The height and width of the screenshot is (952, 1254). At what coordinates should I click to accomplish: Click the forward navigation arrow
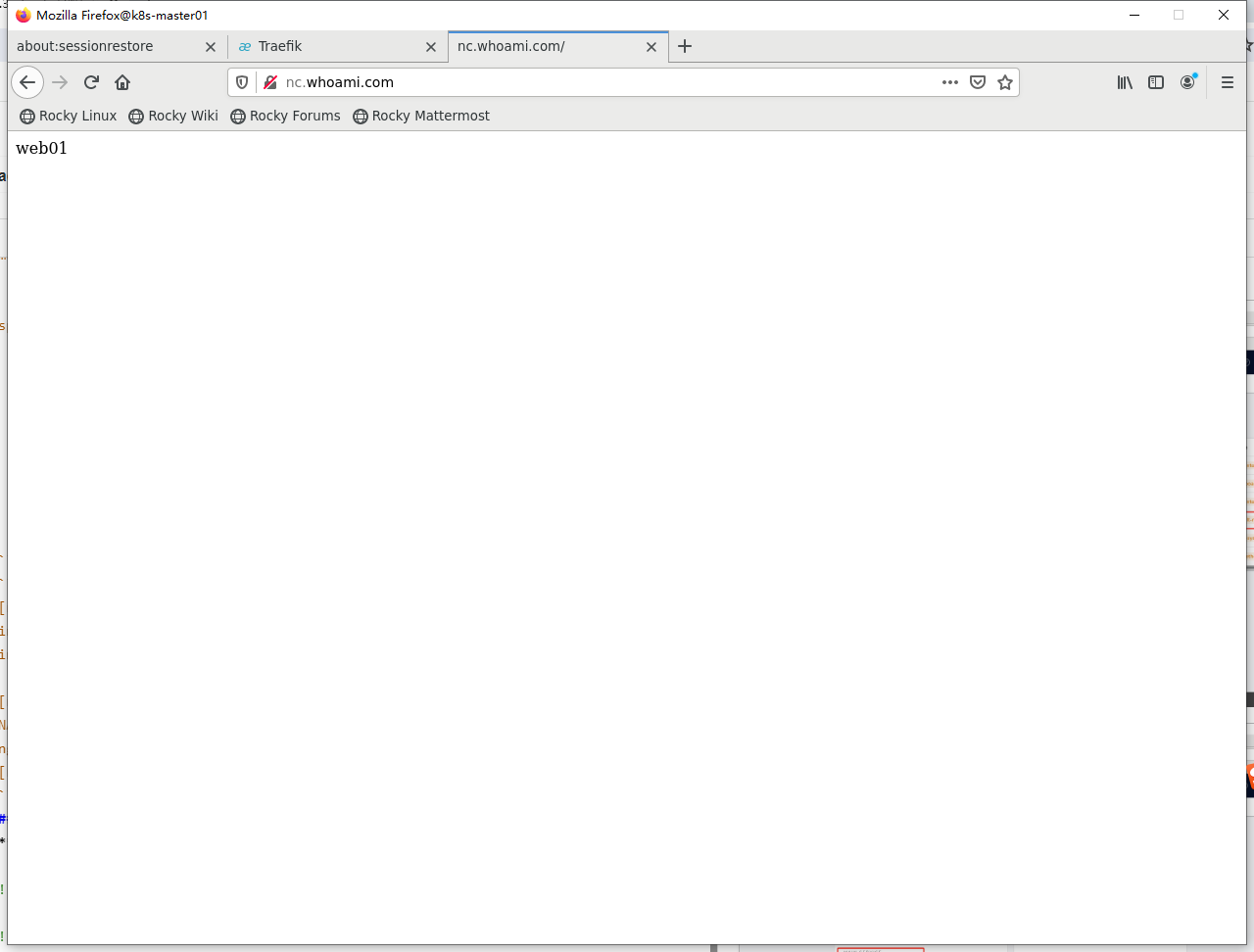[60, 82]
